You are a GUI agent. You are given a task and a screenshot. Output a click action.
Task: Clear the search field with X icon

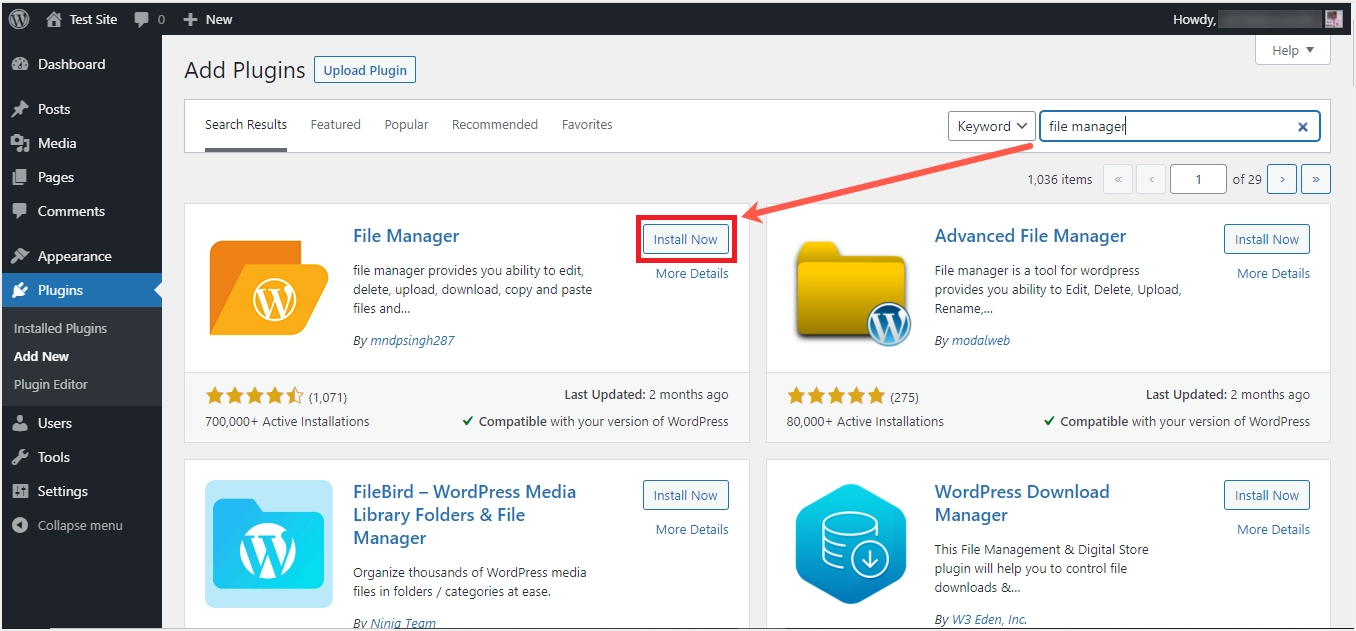coord(1303,127)
